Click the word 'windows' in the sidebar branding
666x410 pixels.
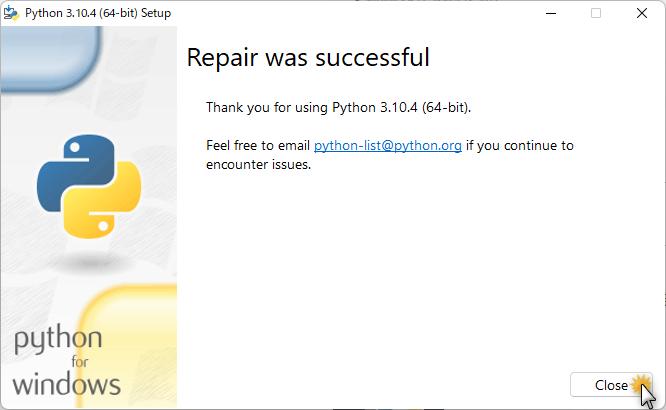66,385
